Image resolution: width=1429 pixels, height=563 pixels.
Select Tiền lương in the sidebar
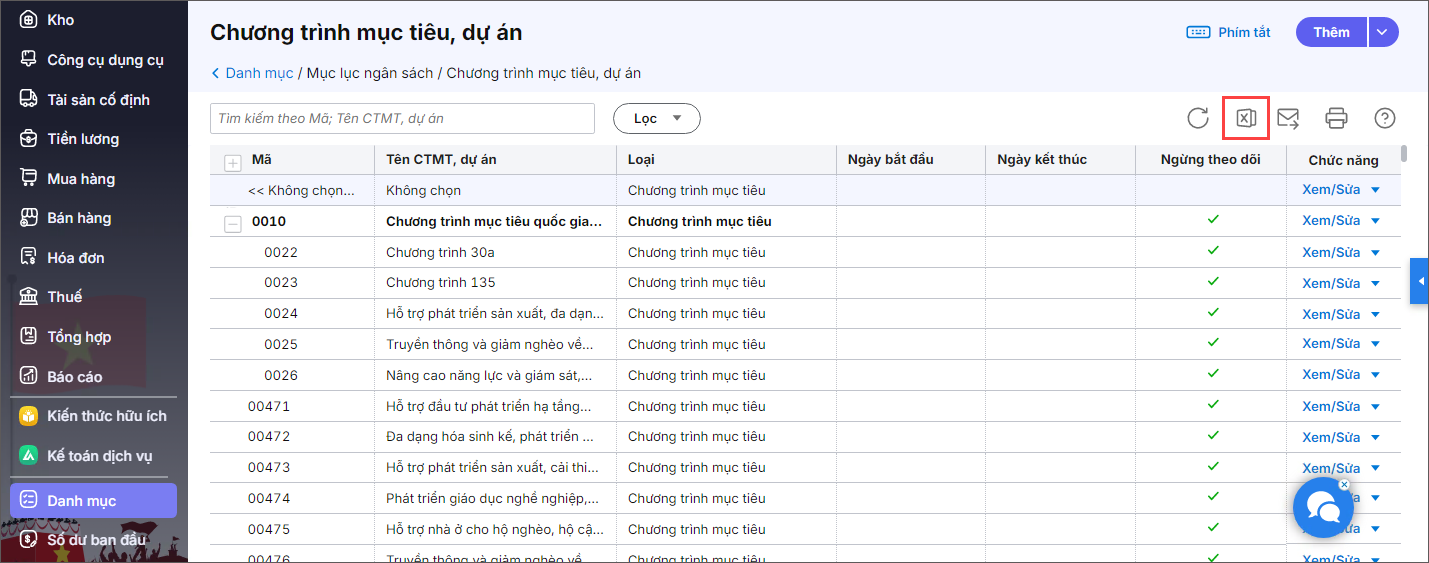pos(83,139)
